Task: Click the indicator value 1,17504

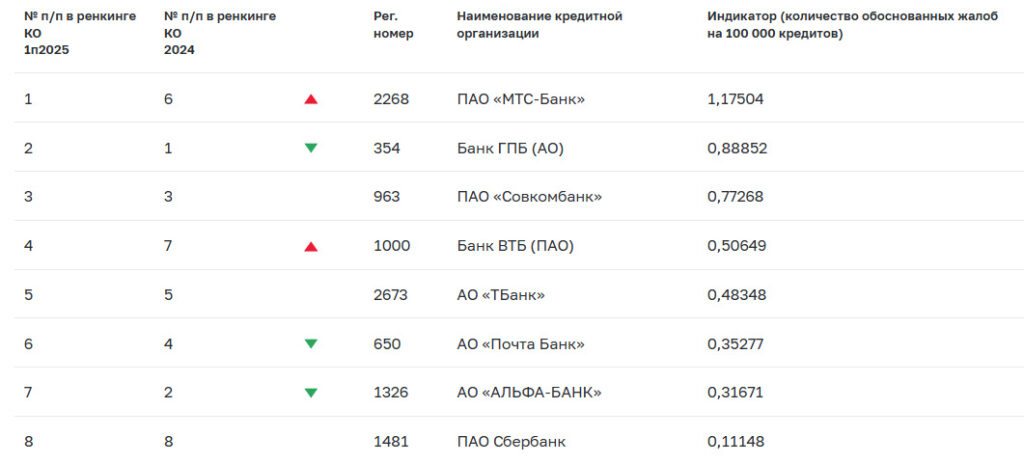Action: 735,99
